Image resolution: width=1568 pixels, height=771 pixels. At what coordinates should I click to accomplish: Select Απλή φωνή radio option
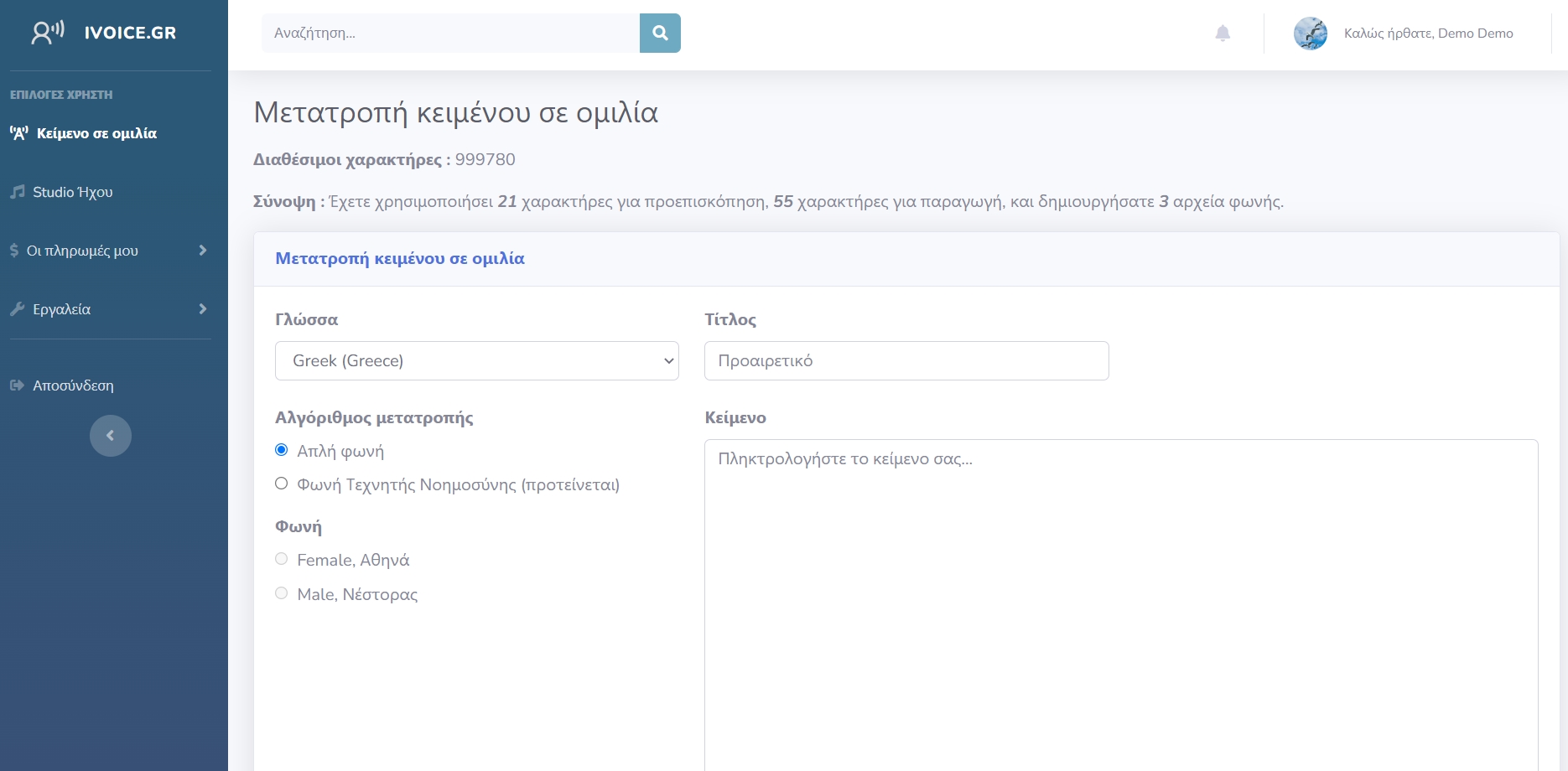pyautogui.click(x=282, y=450)
